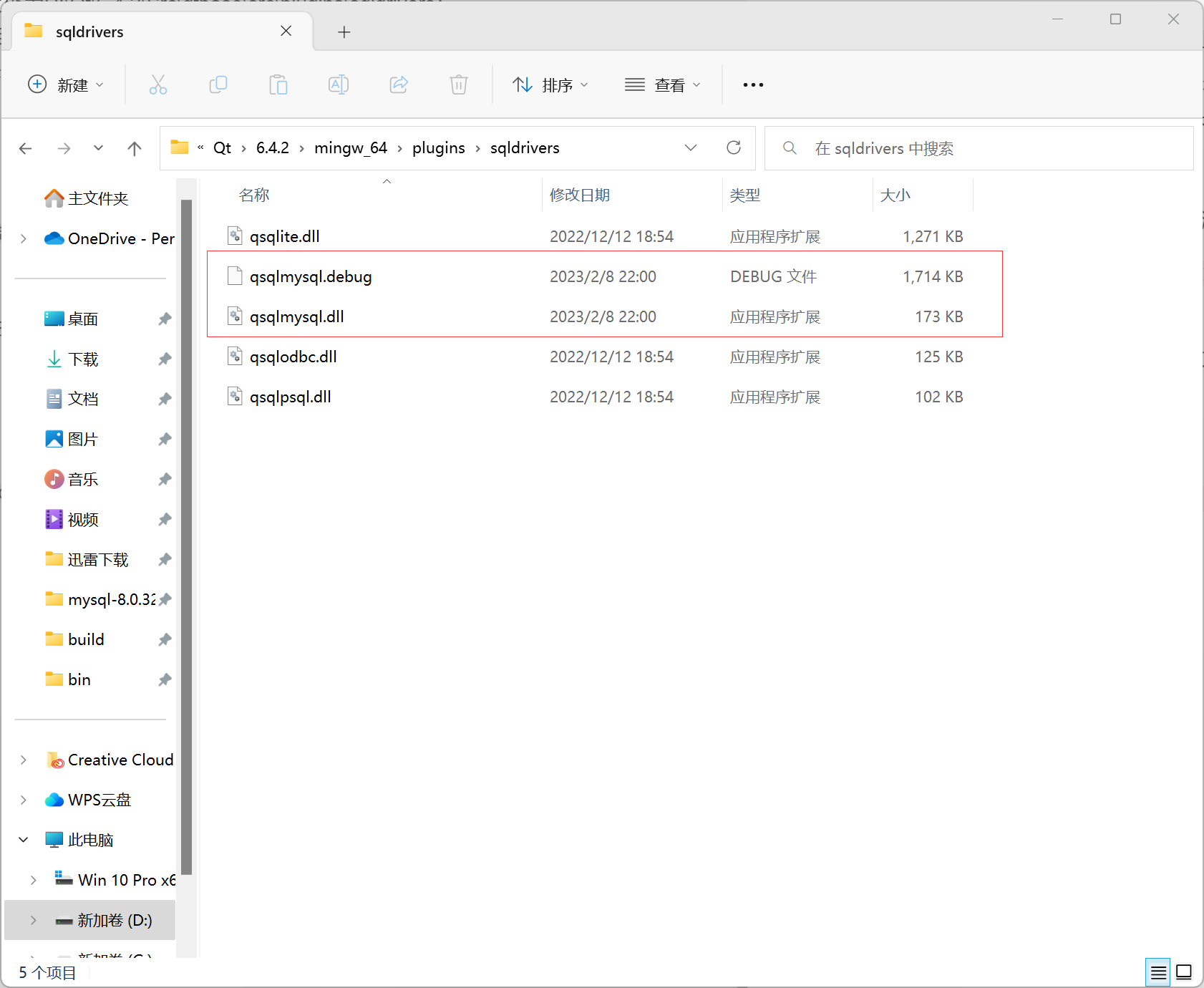The image size is (1204, 988).
Task: Sort by 大小 column header
Action: pyautogui.click(x=895, y=195)
